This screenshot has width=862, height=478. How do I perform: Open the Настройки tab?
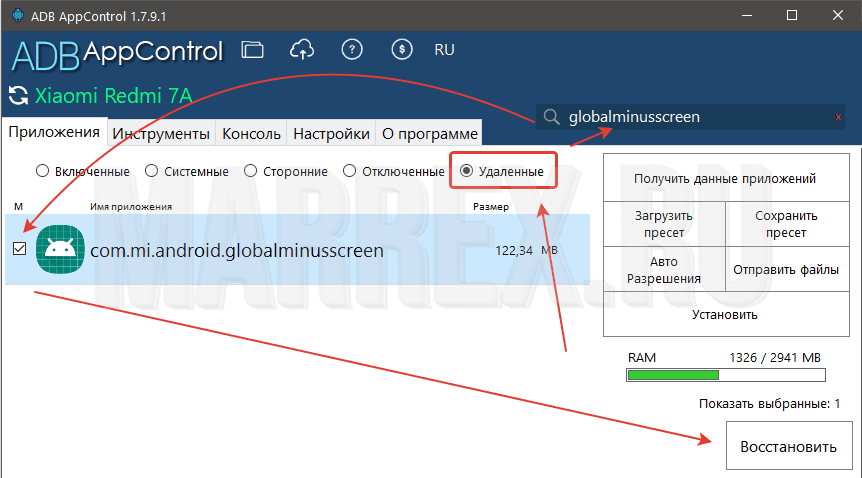tap(331, 134)
